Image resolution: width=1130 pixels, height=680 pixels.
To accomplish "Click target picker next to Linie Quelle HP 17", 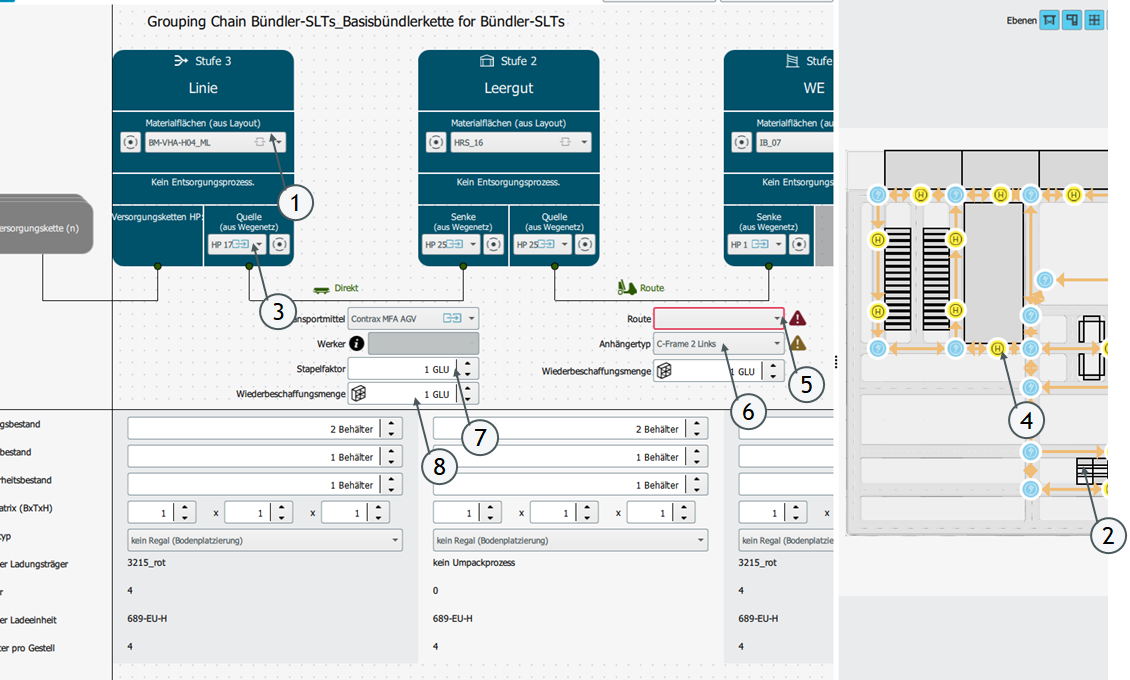I will [x=279, y=245].
